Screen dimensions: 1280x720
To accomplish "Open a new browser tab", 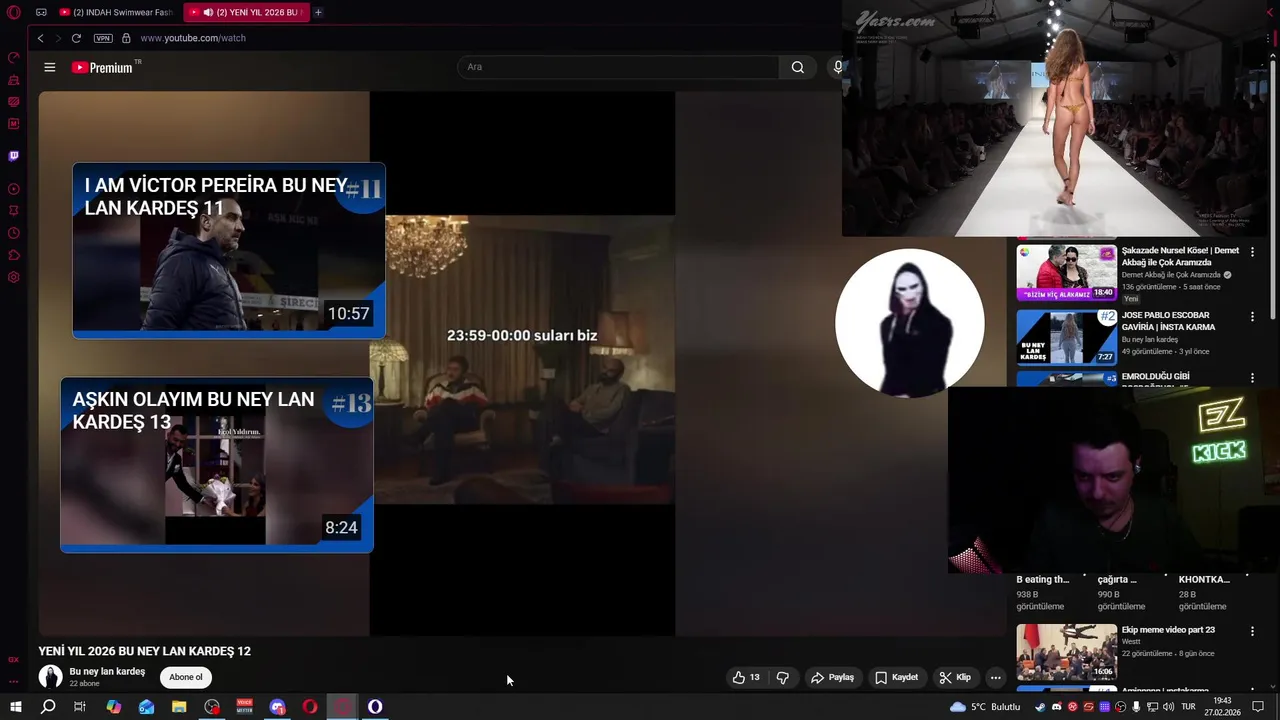I will coord(318,12).
